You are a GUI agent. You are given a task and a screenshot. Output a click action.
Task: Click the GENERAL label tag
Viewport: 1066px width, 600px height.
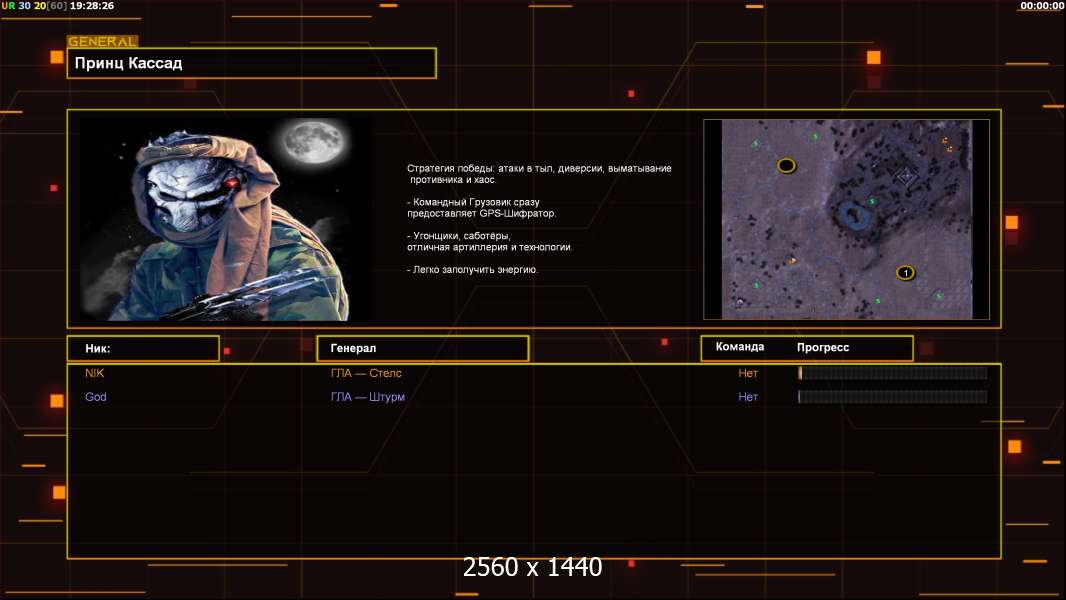point(103,41)
